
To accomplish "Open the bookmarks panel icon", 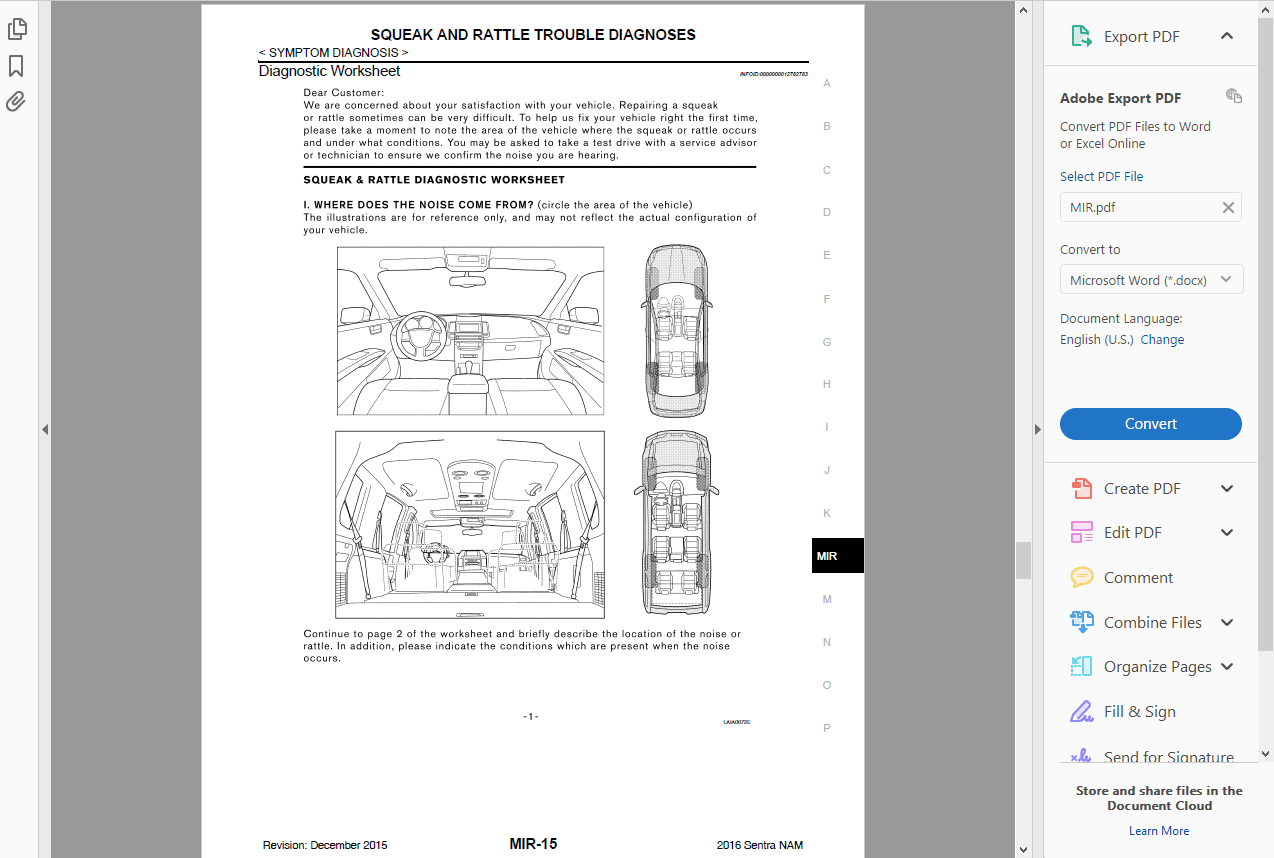I will pos(16,66).
